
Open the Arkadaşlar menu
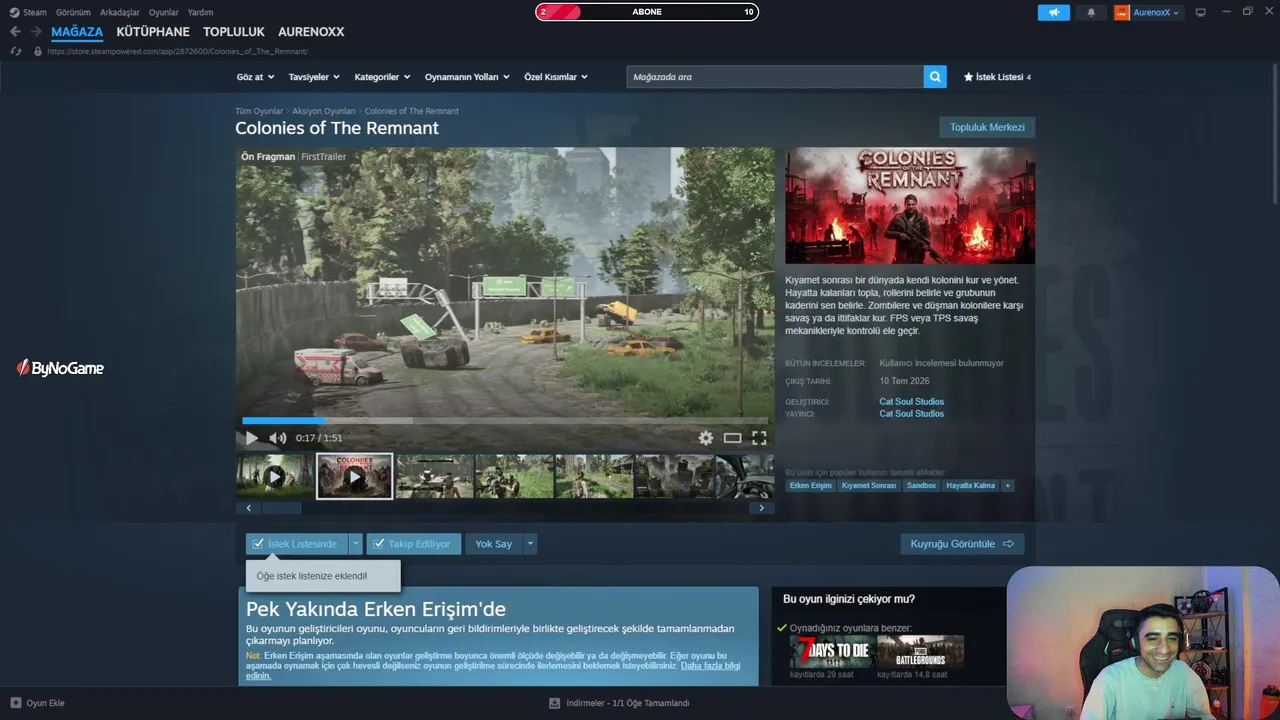pyautogui.click(x=120, y=12)
